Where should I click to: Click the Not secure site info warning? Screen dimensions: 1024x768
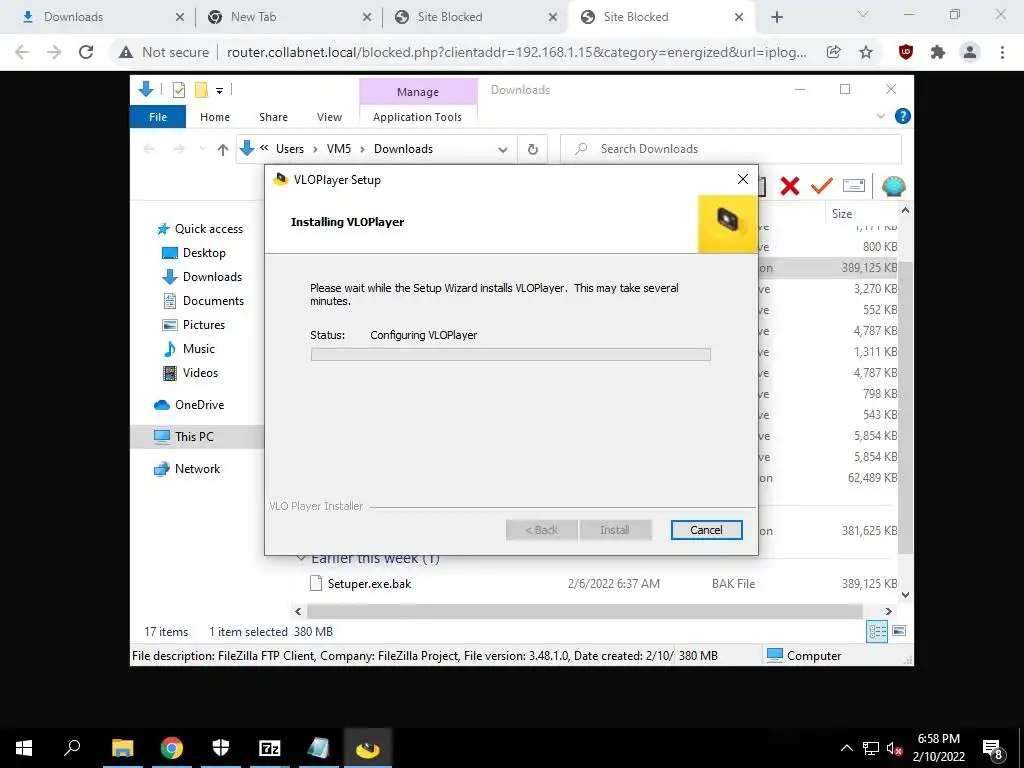164,52
